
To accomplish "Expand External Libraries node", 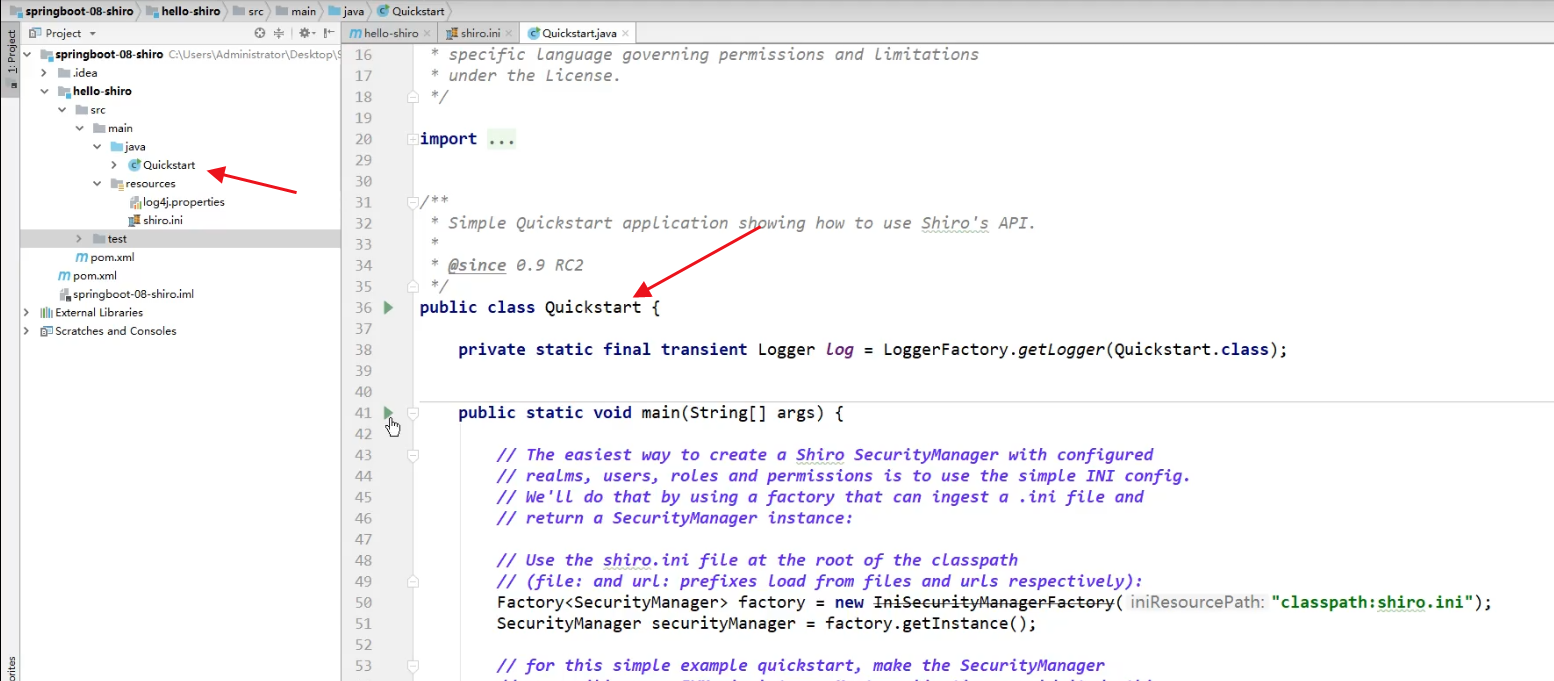I will (26, 313).
